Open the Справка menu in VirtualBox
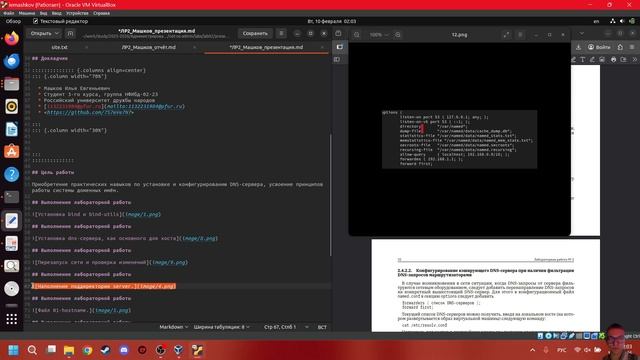640x360 pixels. coord(101,13)
